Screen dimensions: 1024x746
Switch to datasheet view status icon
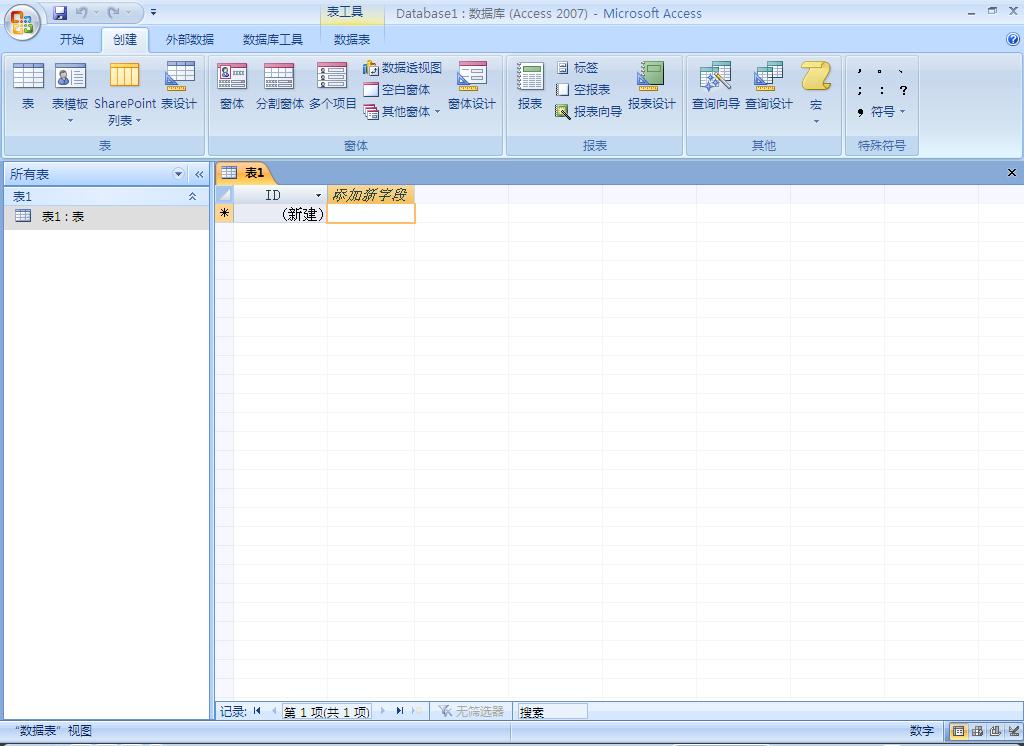[x=958, y=731]
